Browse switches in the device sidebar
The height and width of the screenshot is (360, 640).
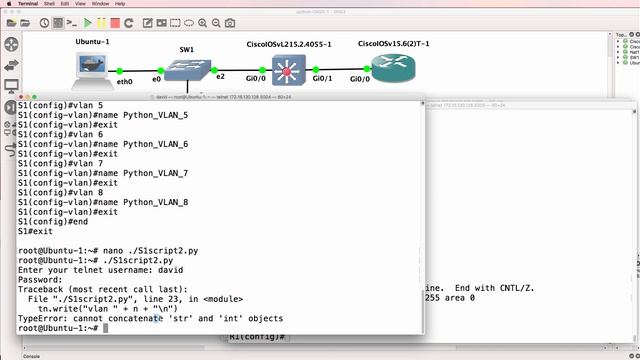pyautogui.click(x=11, y=65)
